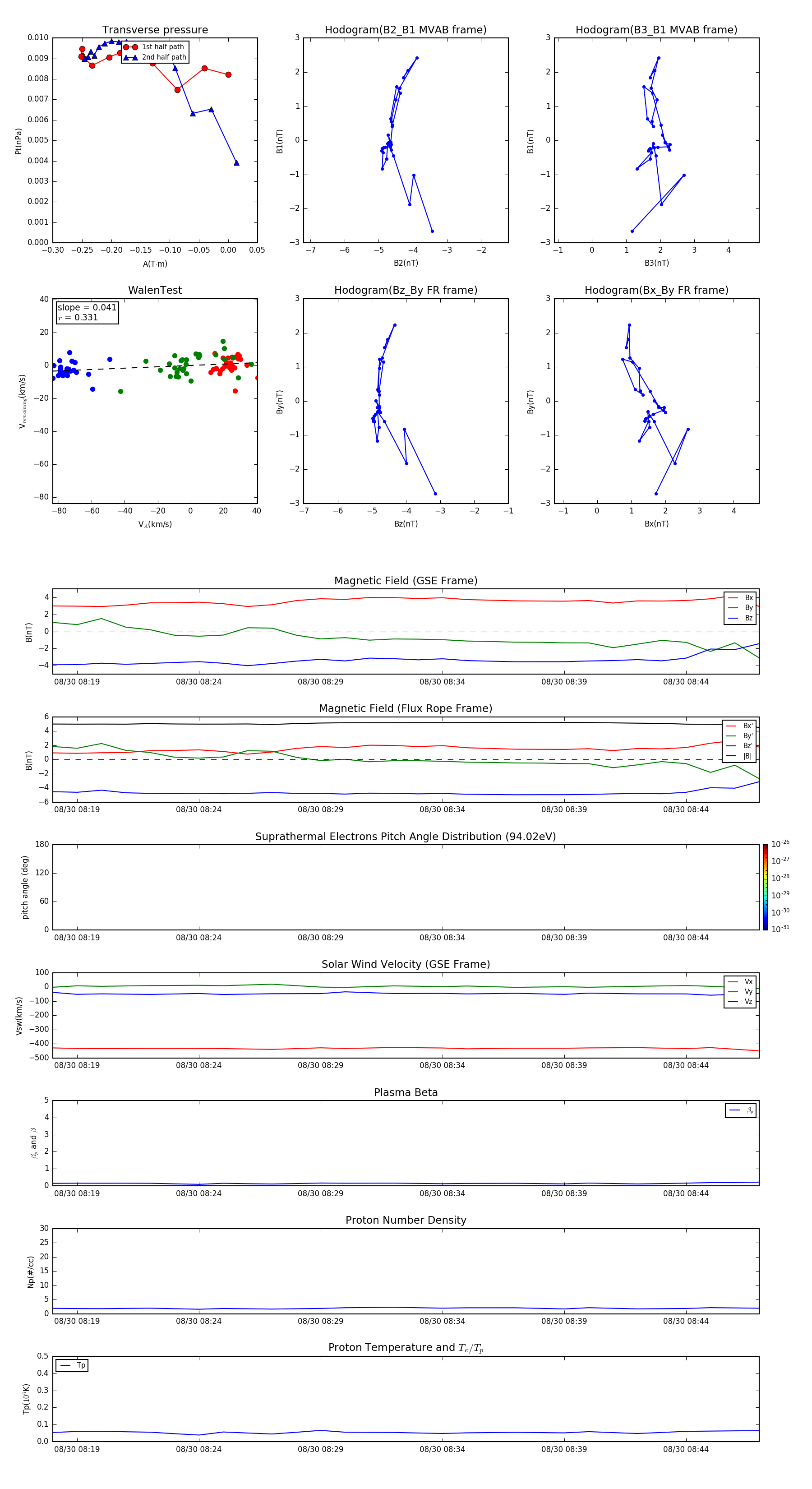Select "Bz" in the GSE magnetic field legend
This screenshot has width=812, height=1489.
coord(740,618)
